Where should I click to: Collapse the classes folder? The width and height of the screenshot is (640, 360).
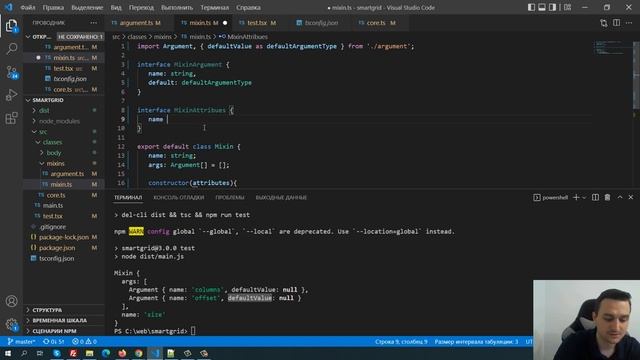[64, 142]
